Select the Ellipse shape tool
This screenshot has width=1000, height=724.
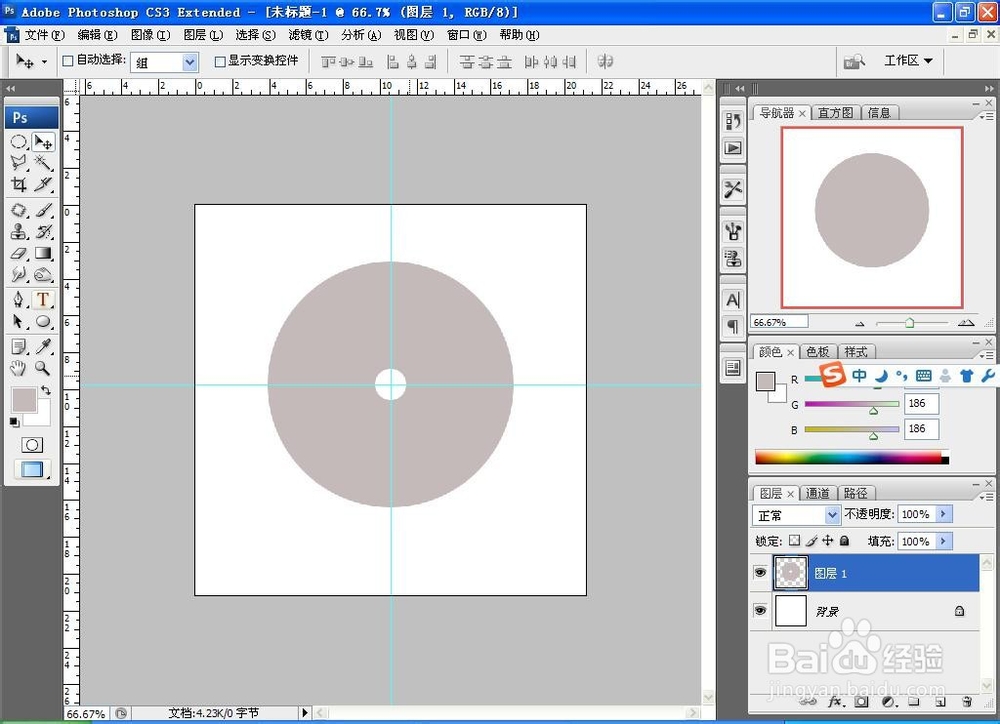[x=43, y=321]
